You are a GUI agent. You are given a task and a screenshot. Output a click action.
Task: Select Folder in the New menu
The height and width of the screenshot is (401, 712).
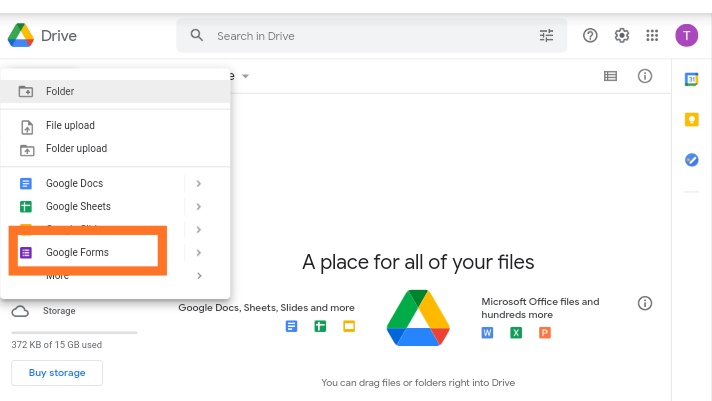[x=115, y=91]
